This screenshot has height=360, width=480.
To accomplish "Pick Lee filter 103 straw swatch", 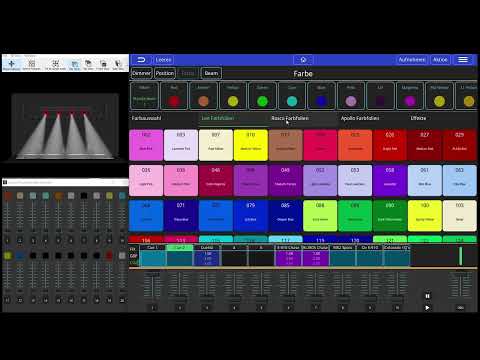I will pos(460,216).
